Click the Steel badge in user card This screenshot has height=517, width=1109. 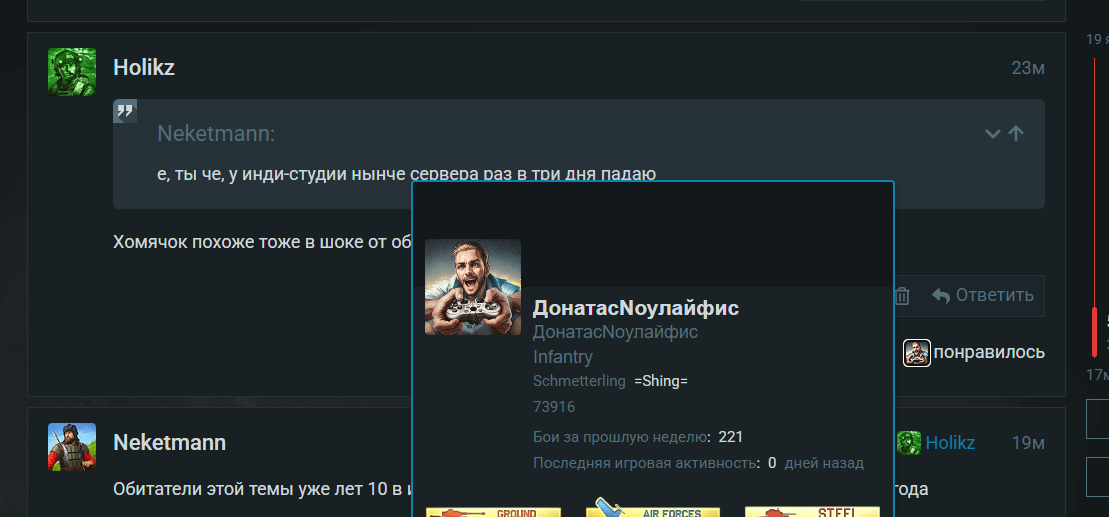pyautogui.click(x=812, y=511)
